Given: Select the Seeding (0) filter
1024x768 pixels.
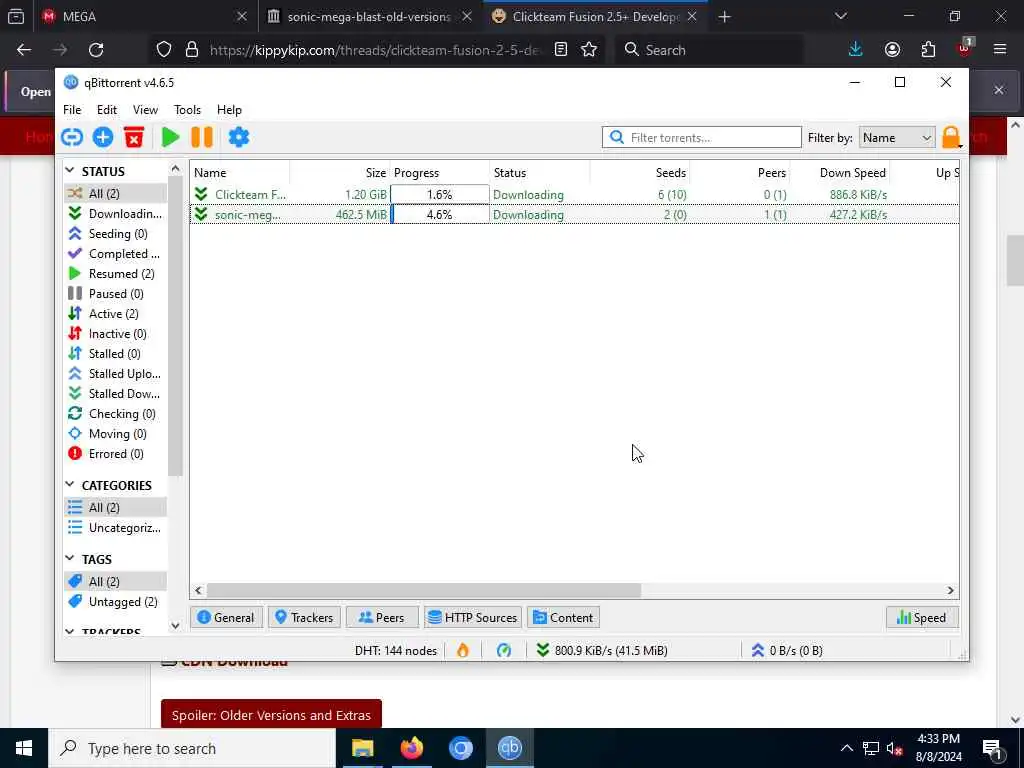Looking at the screenshot, I should point(115,234).
